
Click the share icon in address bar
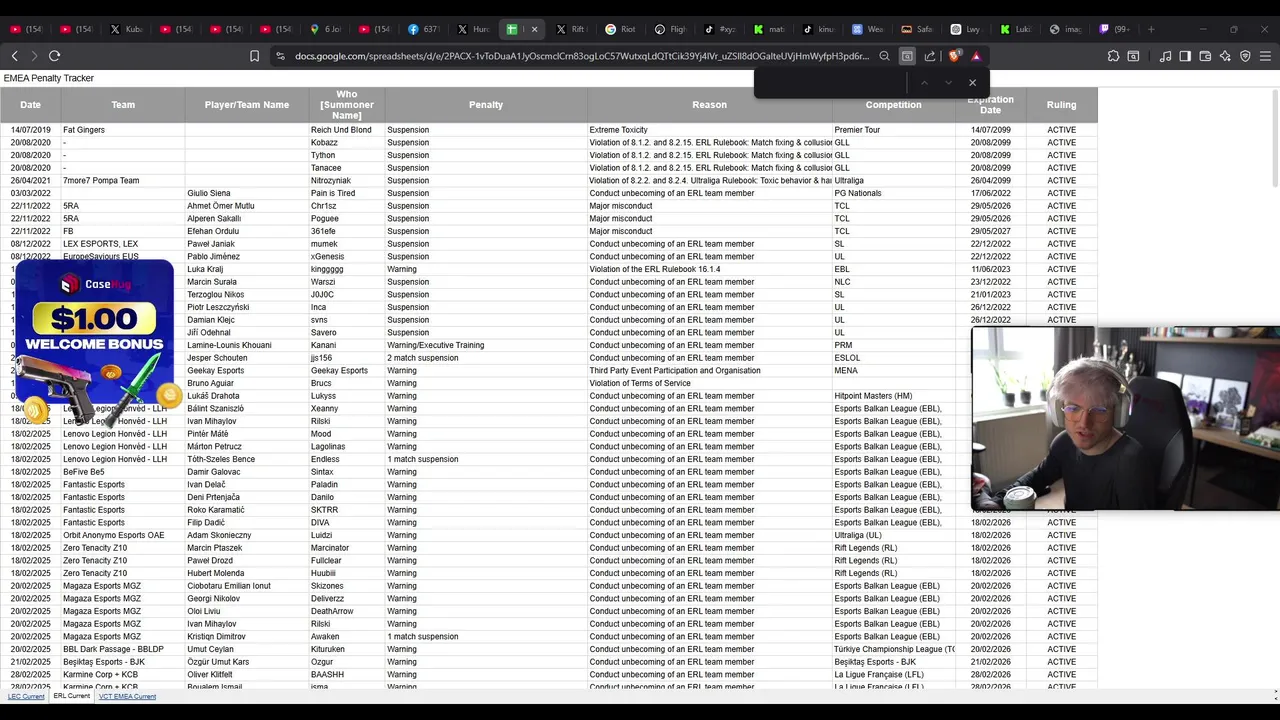pos(930,56)
